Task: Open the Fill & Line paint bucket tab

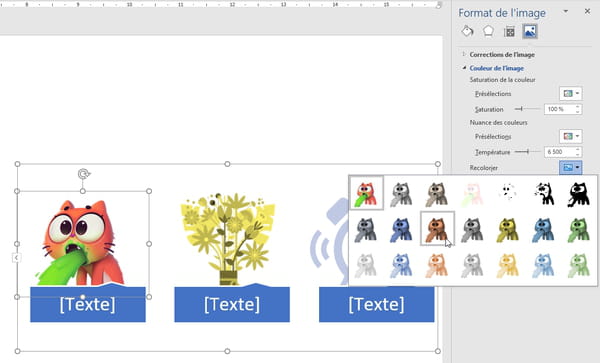Action: [467, 31]
